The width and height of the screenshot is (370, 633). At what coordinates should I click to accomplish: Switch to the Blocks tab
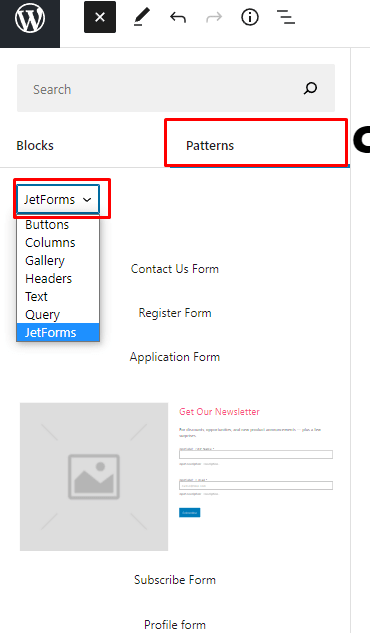coord(35,145)
